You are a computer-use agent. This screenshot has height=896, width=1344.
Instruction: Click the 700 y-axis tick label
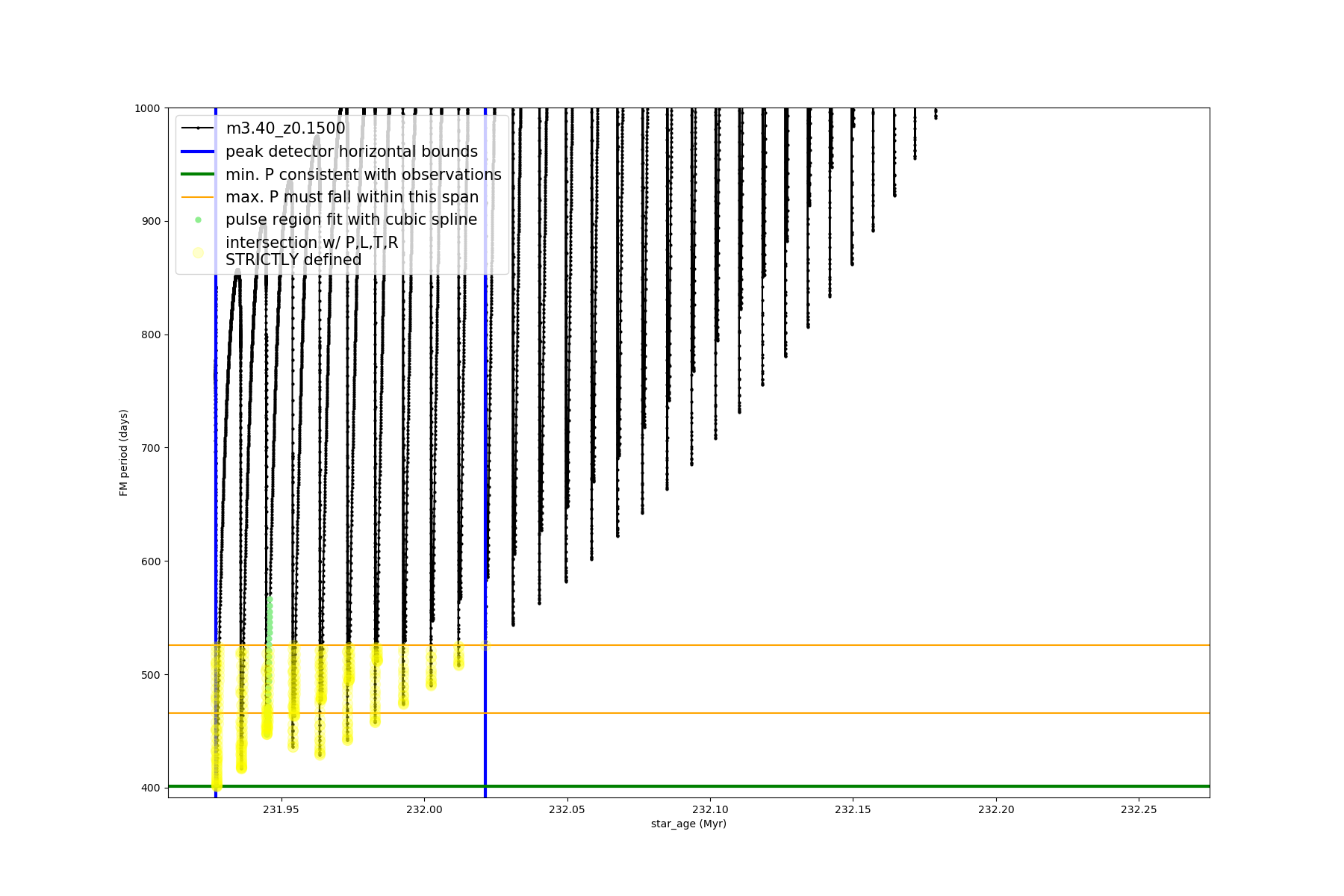150,448
